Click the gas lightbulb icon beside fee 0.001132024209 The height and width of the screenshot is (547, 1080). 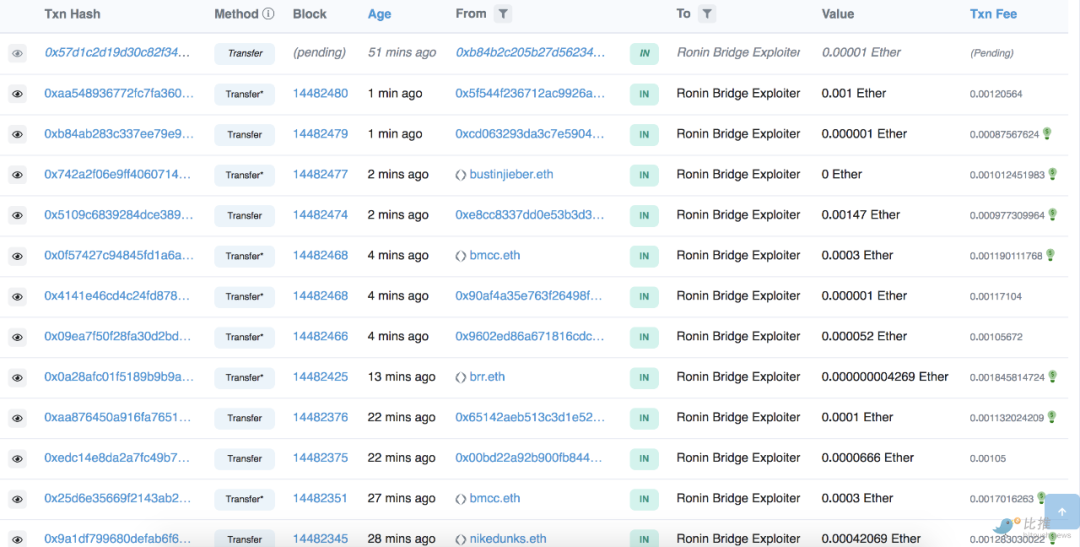click(1052, 417)
